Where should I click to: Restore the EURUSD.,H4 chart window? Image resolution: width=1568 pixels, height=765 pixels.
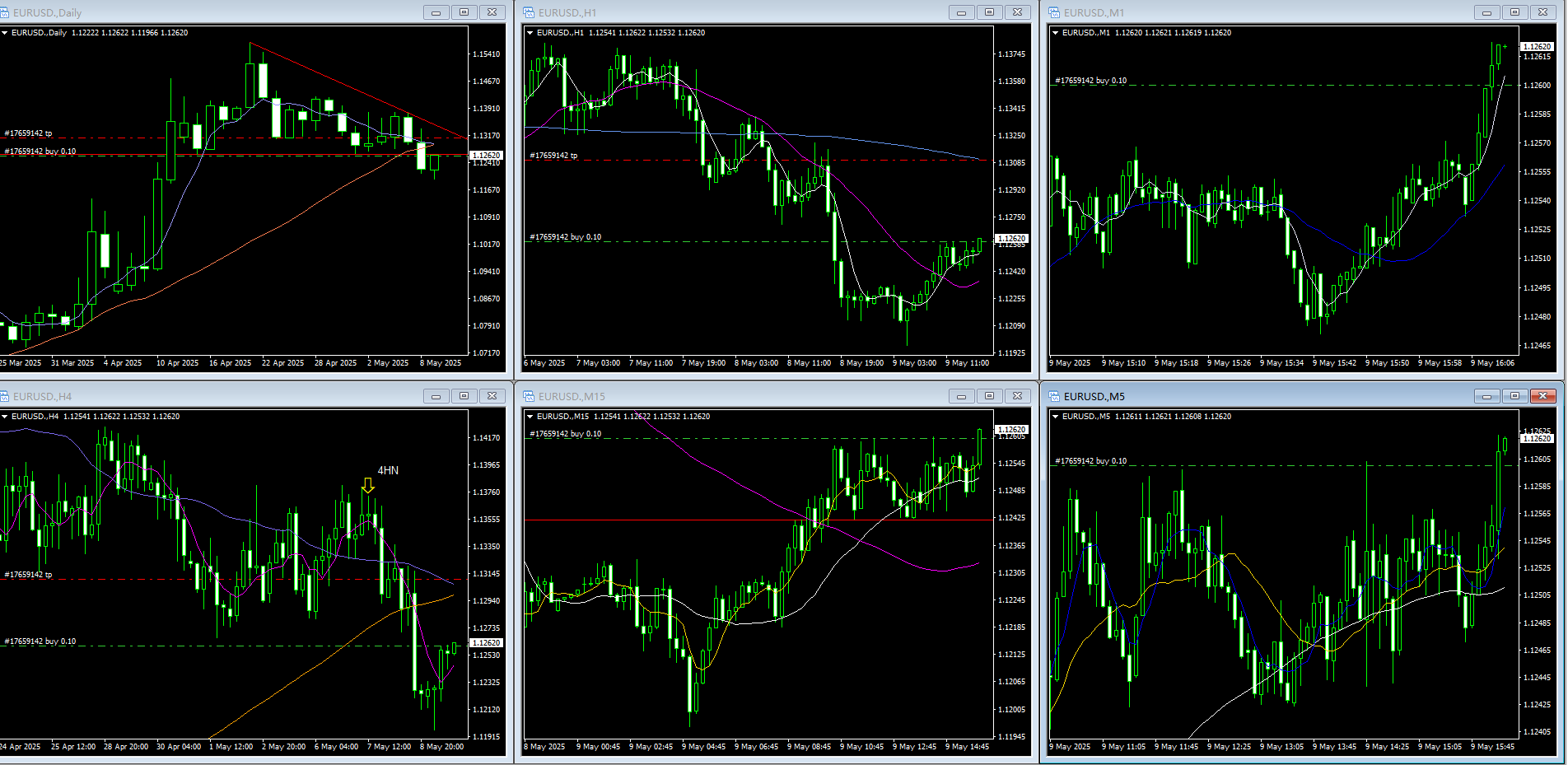[x=464, y=396]
